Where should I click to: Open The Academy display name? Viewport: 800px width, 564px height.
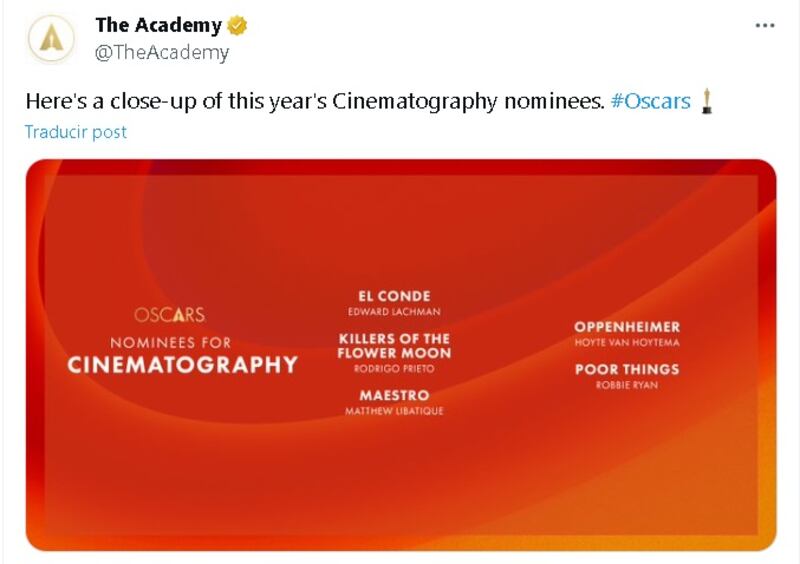click(x=158, y=25)
